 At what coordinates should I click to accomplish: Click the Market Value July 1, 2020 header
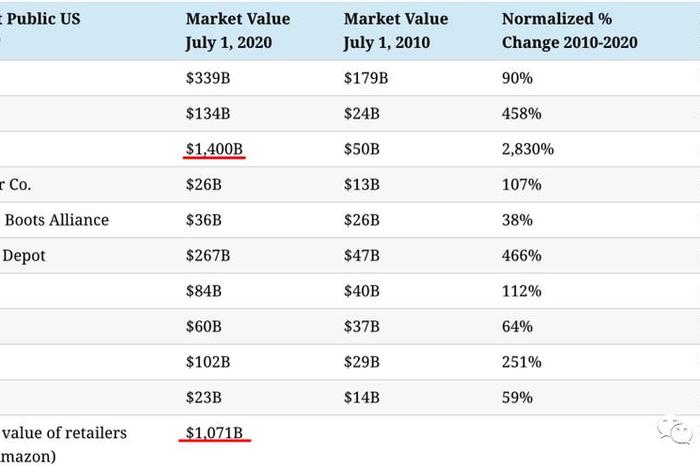coord(238,31)
